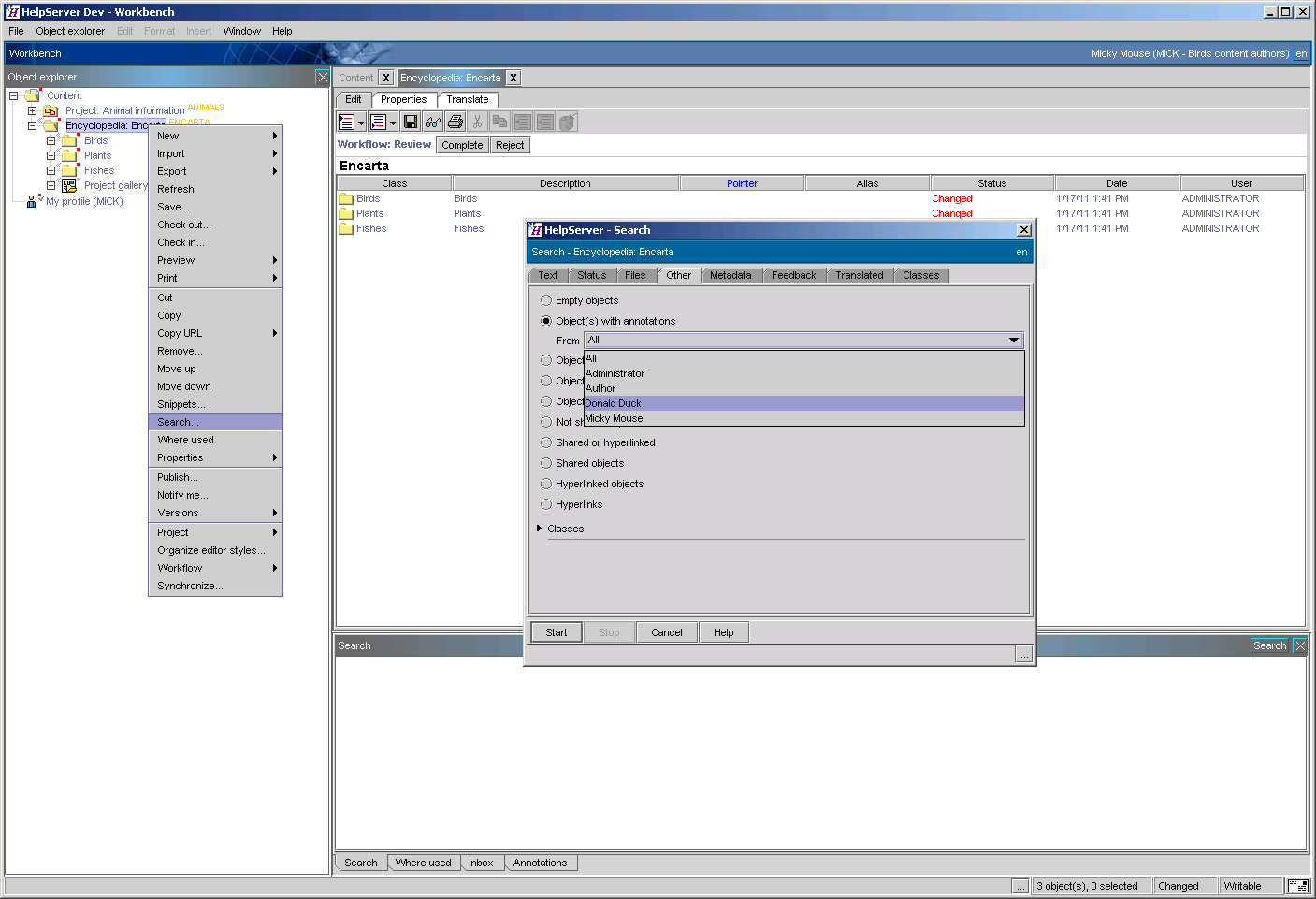Viewport: 1316px width, 899px height.
Task: Choose Administrator from the From list
Action: [x=804, y=373]
